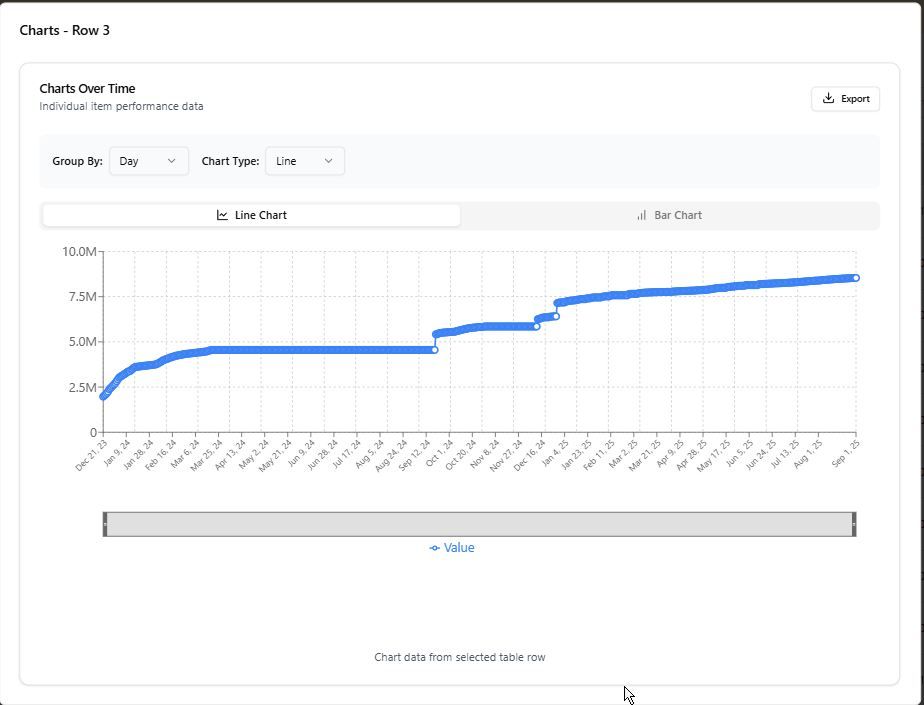Click the range selector track below the chart
This screenshot has width=924, height=705.
point(480,521)
